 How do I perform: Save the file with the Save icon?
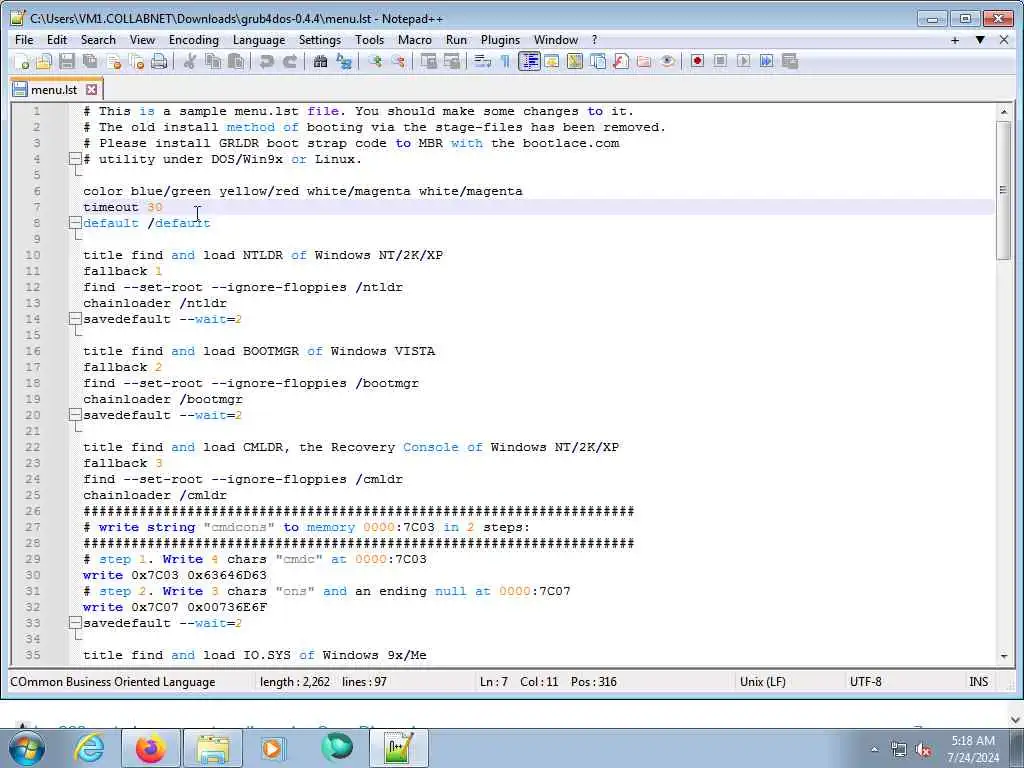click(x=67, y=61)
